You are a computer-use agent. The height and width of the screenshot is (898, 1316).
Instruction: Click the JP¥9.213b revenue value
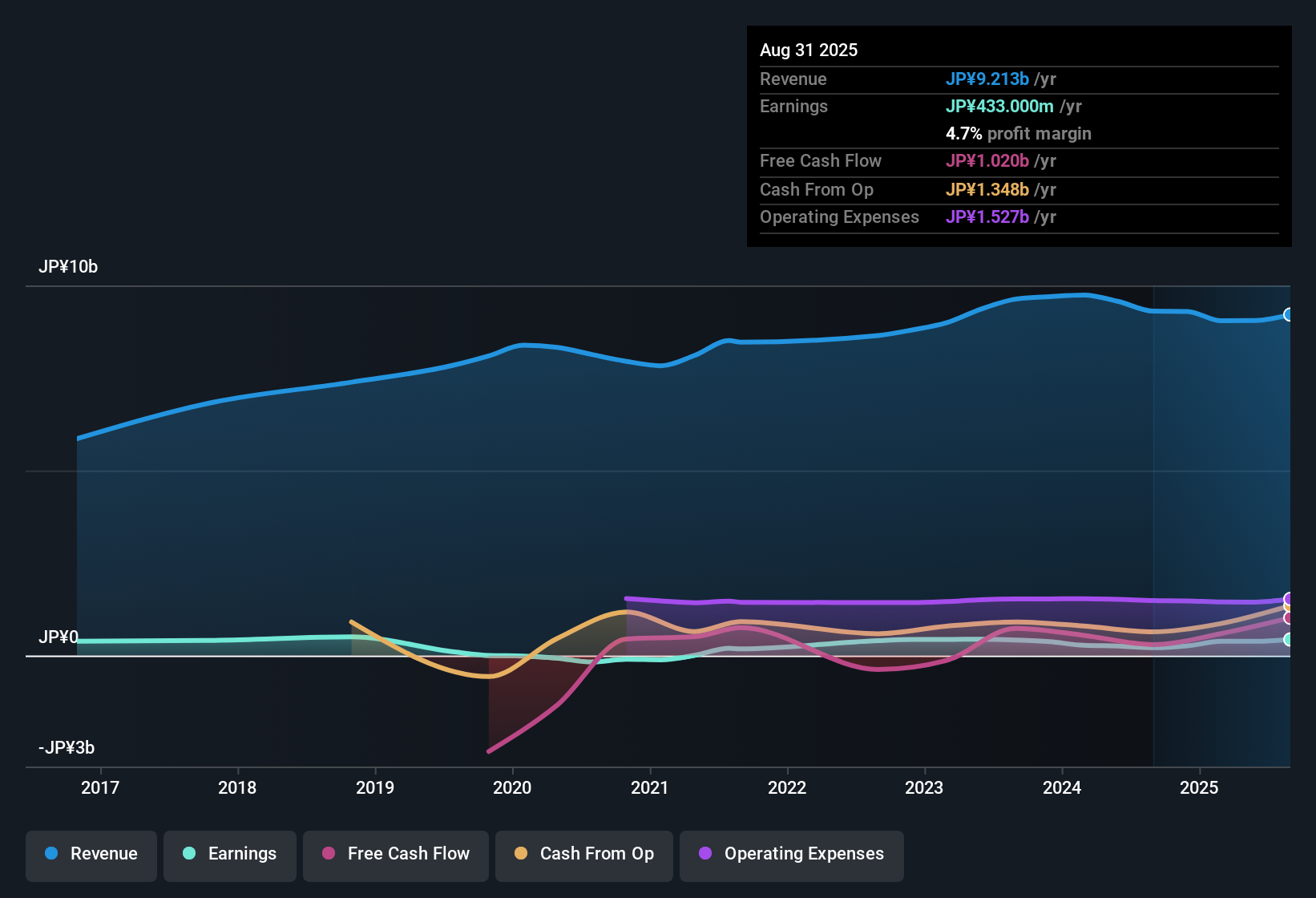point(988,79)
